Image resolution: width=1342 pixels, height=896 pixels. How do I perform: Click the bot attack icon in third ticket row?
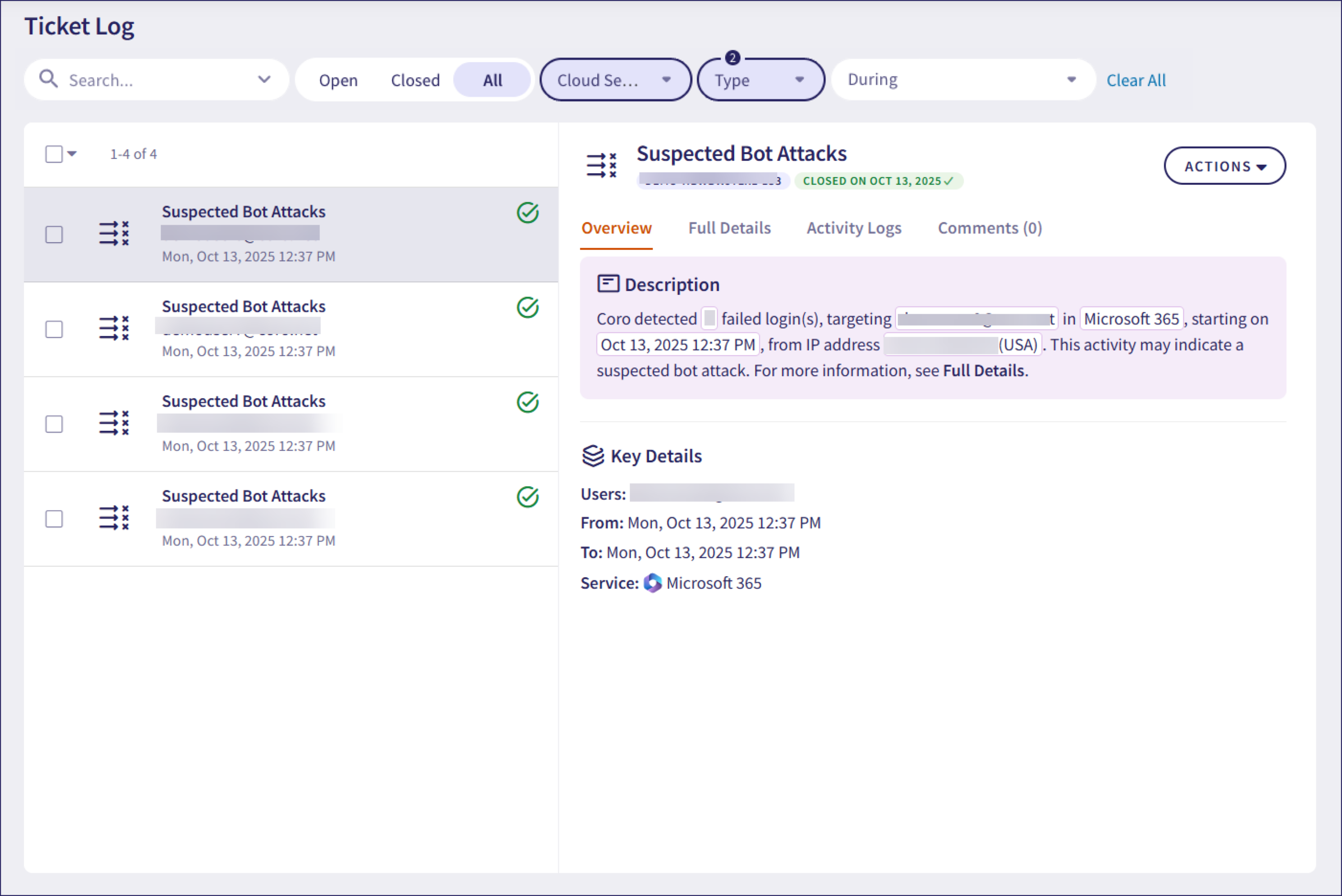tap(114, 424)
